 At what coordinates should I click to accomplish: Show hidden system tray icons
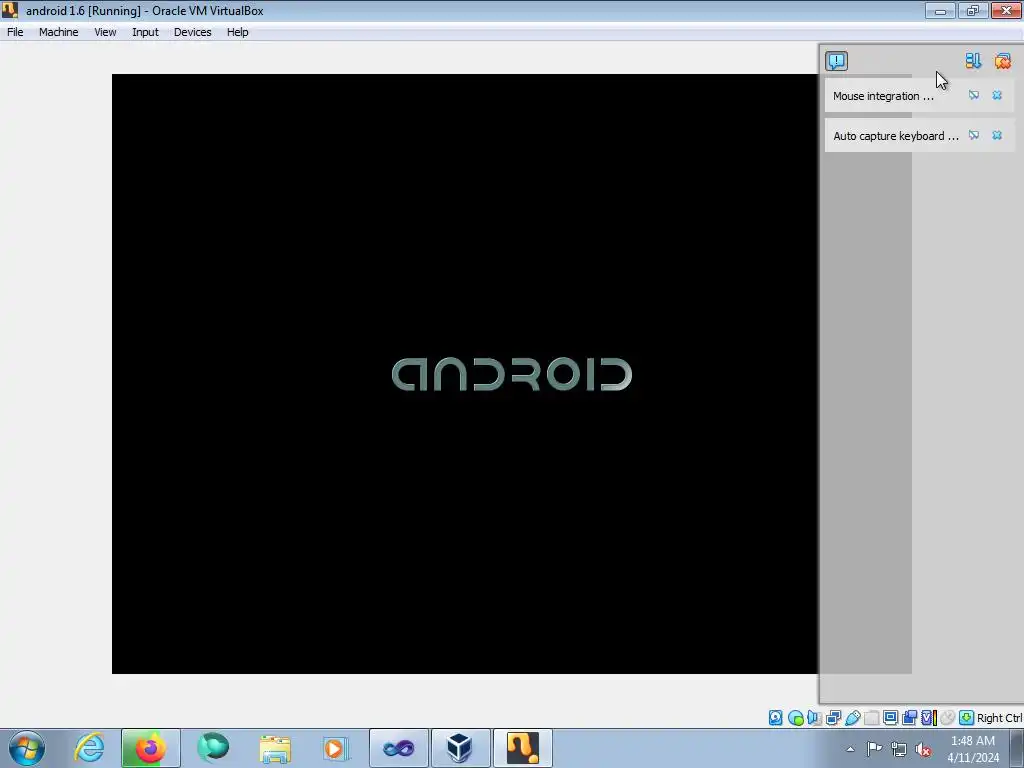click(x=850, y=749)
